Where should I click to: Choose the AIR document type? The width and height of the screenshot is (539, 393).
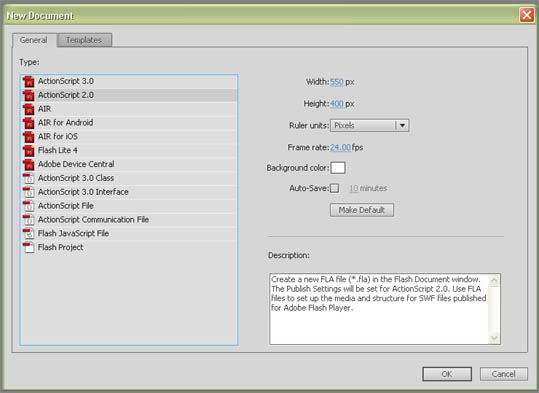coord(129,109)
